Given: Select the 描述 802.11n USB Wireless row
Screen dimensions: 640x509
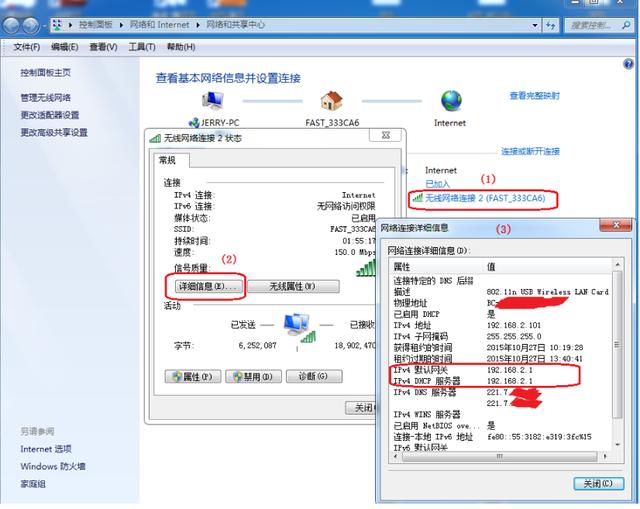Looking at the screenshot, I should (501, 292).
